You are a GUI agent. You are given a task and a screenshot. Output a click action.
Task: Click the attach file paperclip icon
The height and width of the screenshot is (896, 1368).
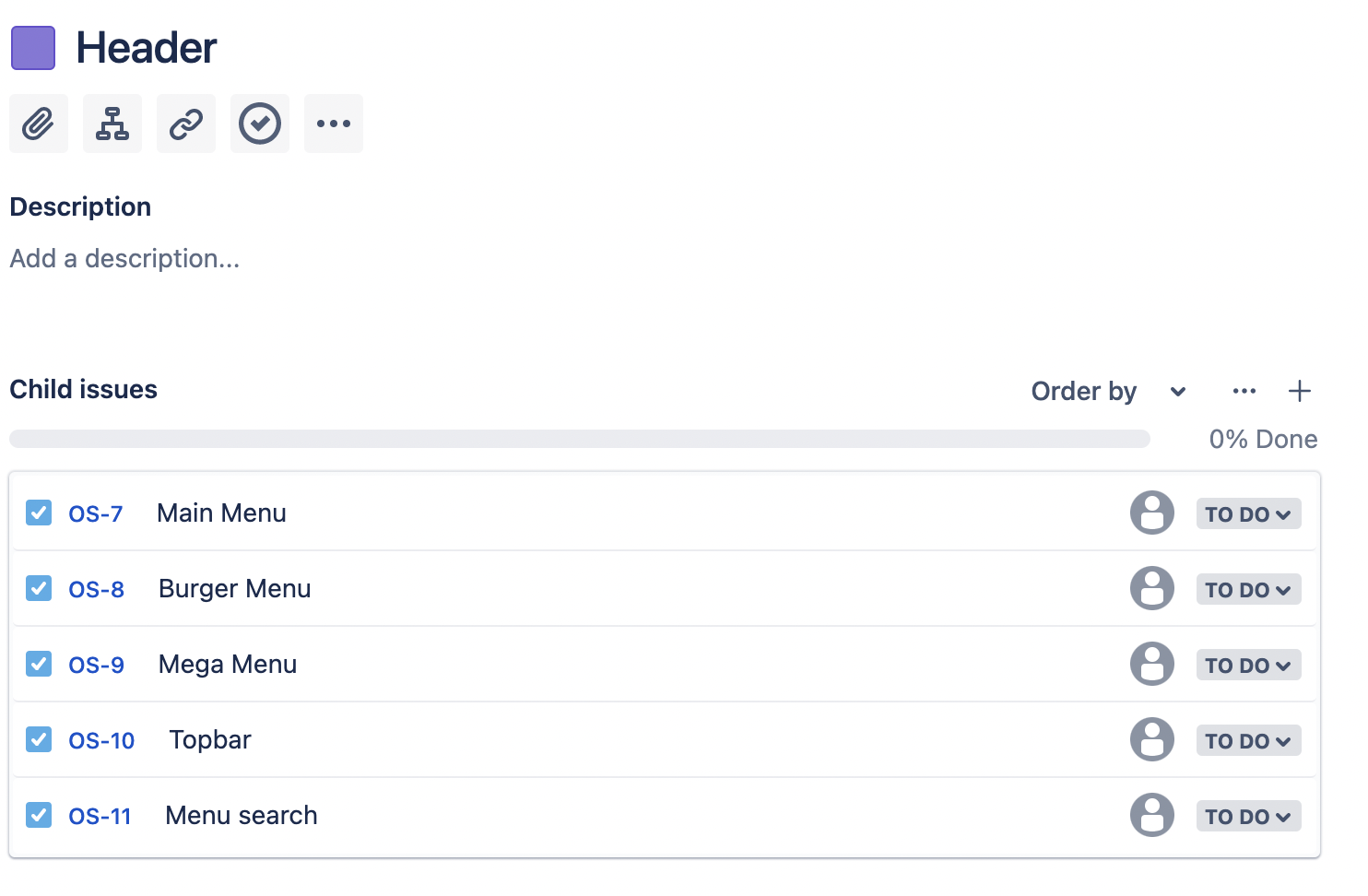click(39, 124)
